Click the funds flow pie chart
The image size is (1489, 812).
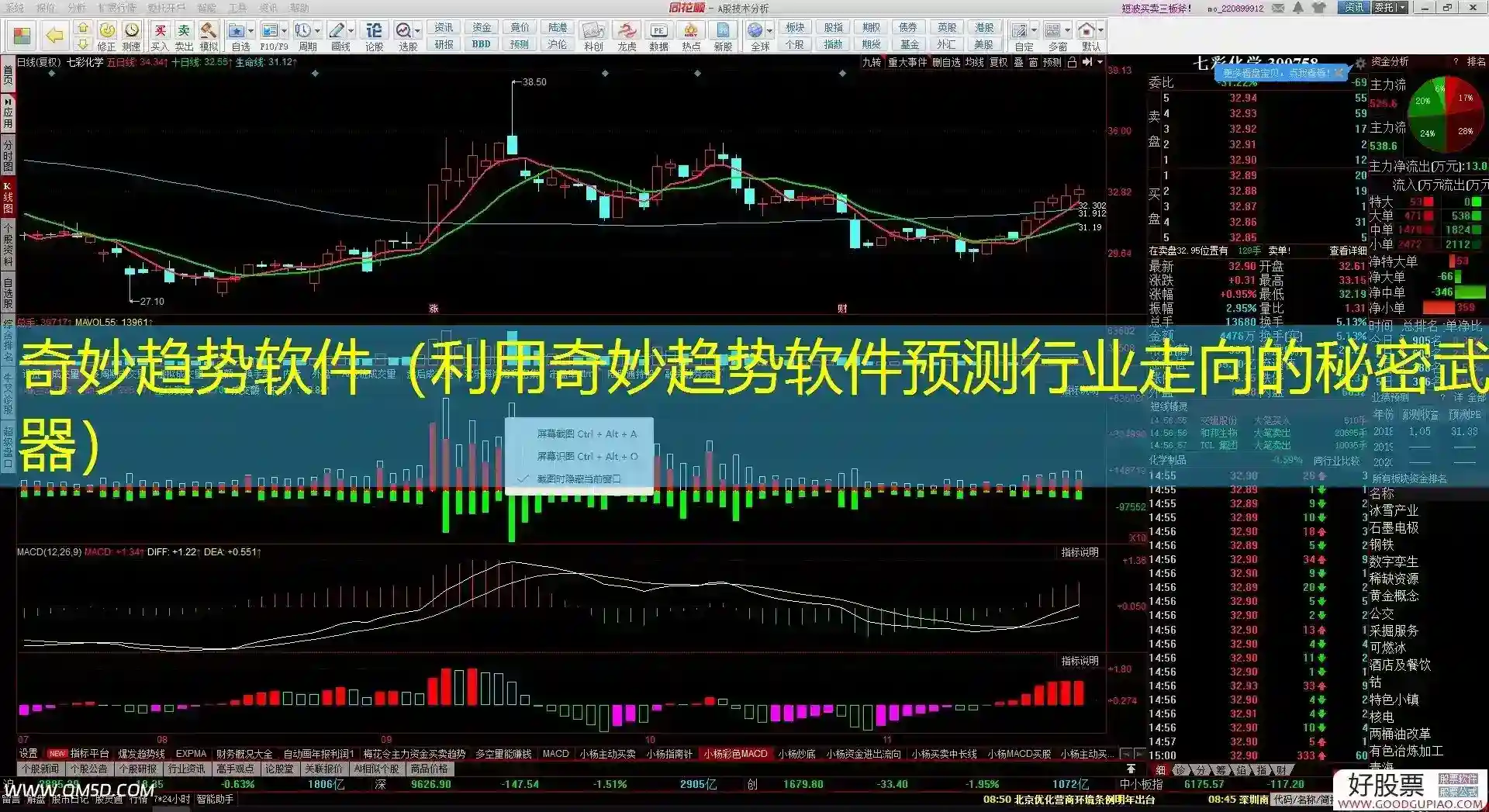[x=1445, y=116]
